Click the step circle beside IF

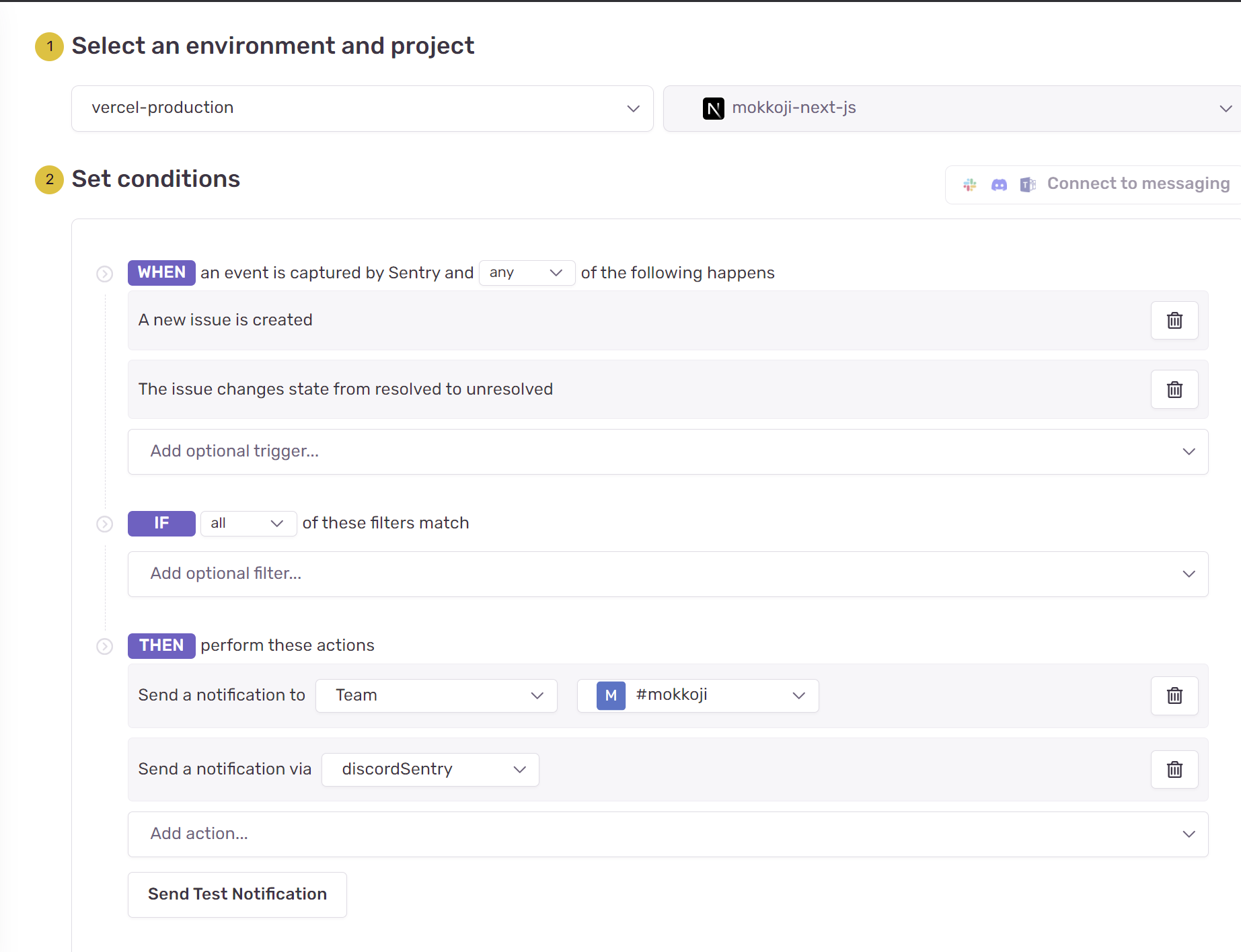104,524
